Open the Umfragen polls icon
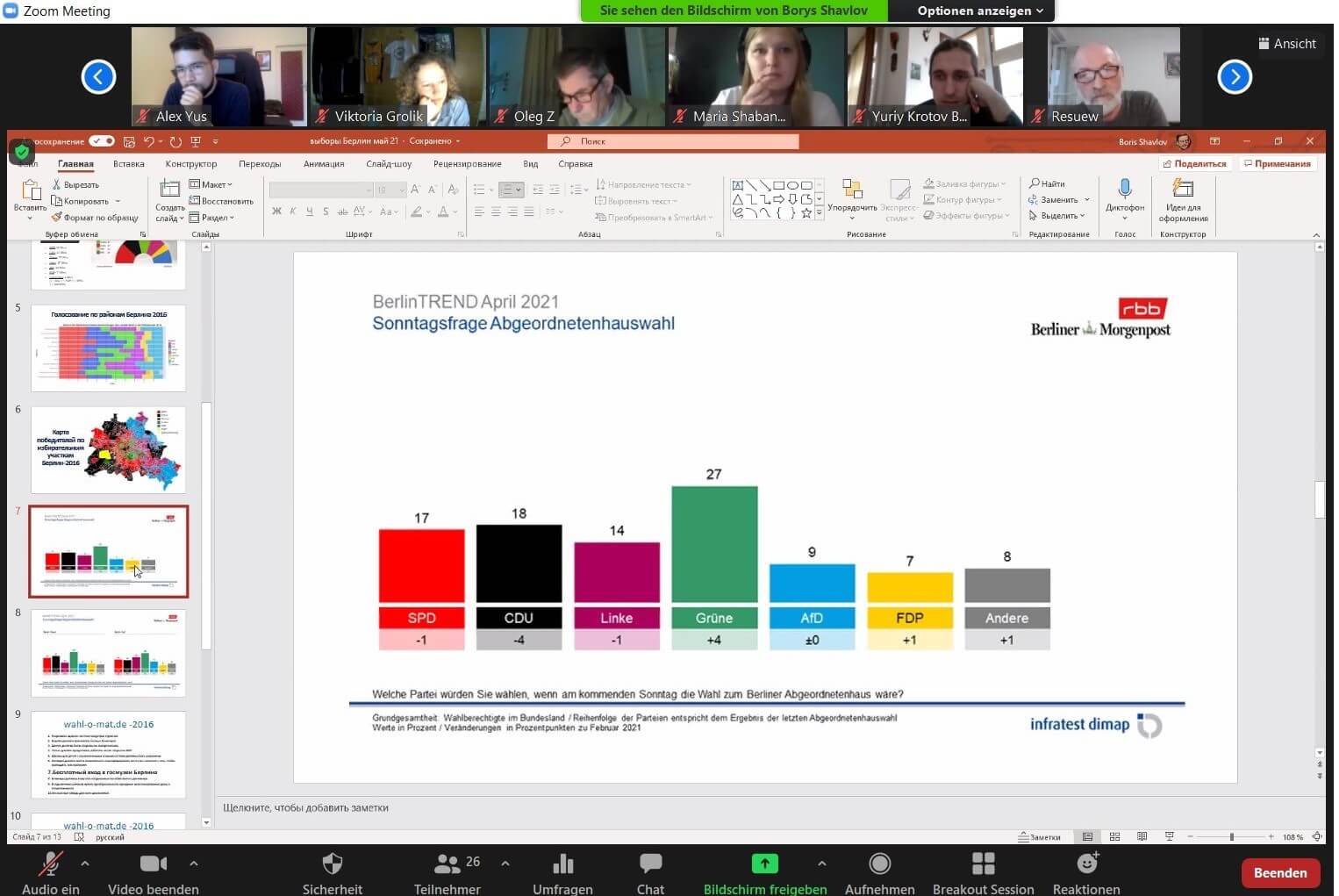1339x896 pixels. pos(562,864)
